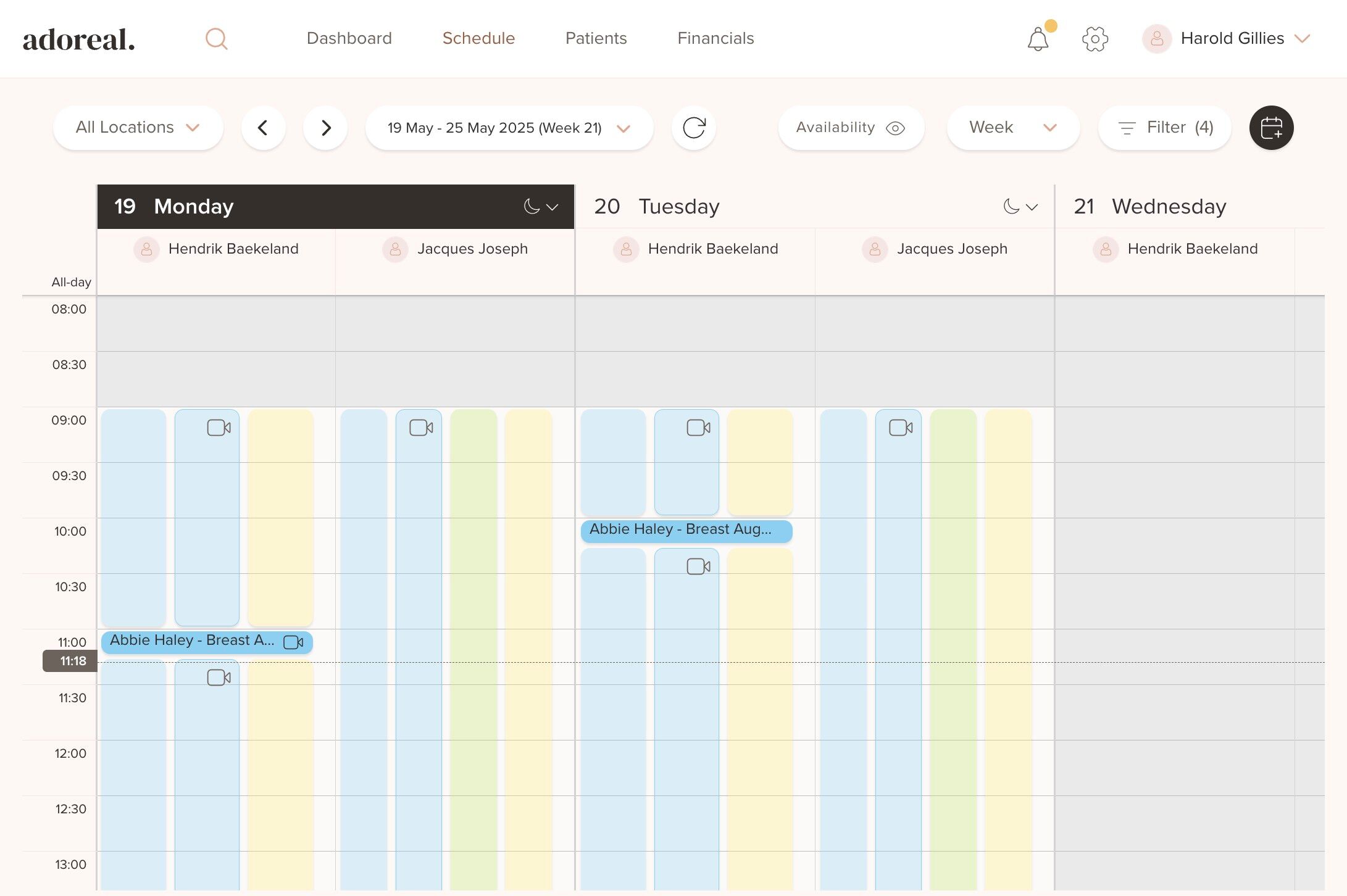Open the Week view dropdown
Image resolution: width=1347 pixels, height=896 pixels.
[1012, 128]
